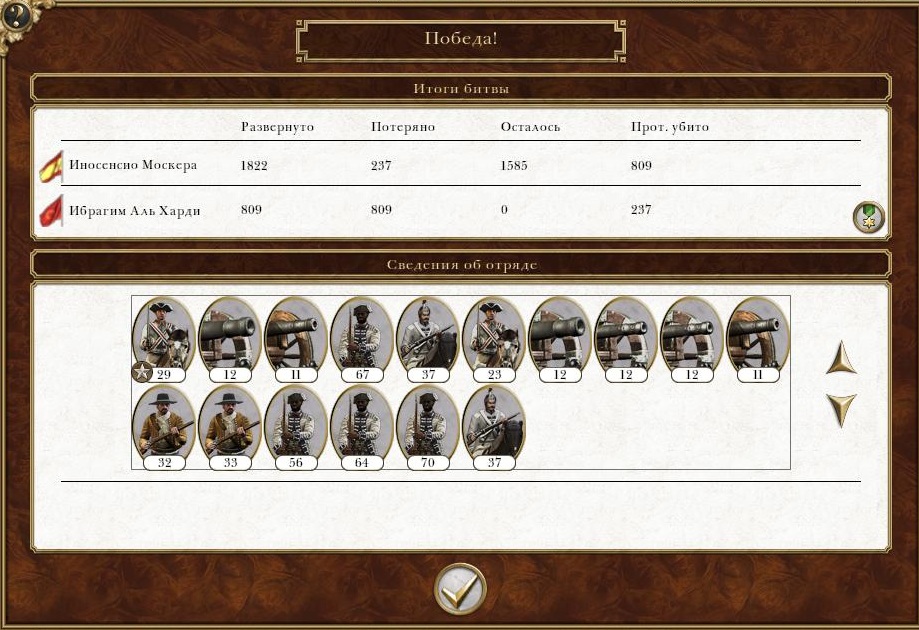Select the cannon card right after the 23 officer
Screen dimensions: 919x630
tap(560, 339)
